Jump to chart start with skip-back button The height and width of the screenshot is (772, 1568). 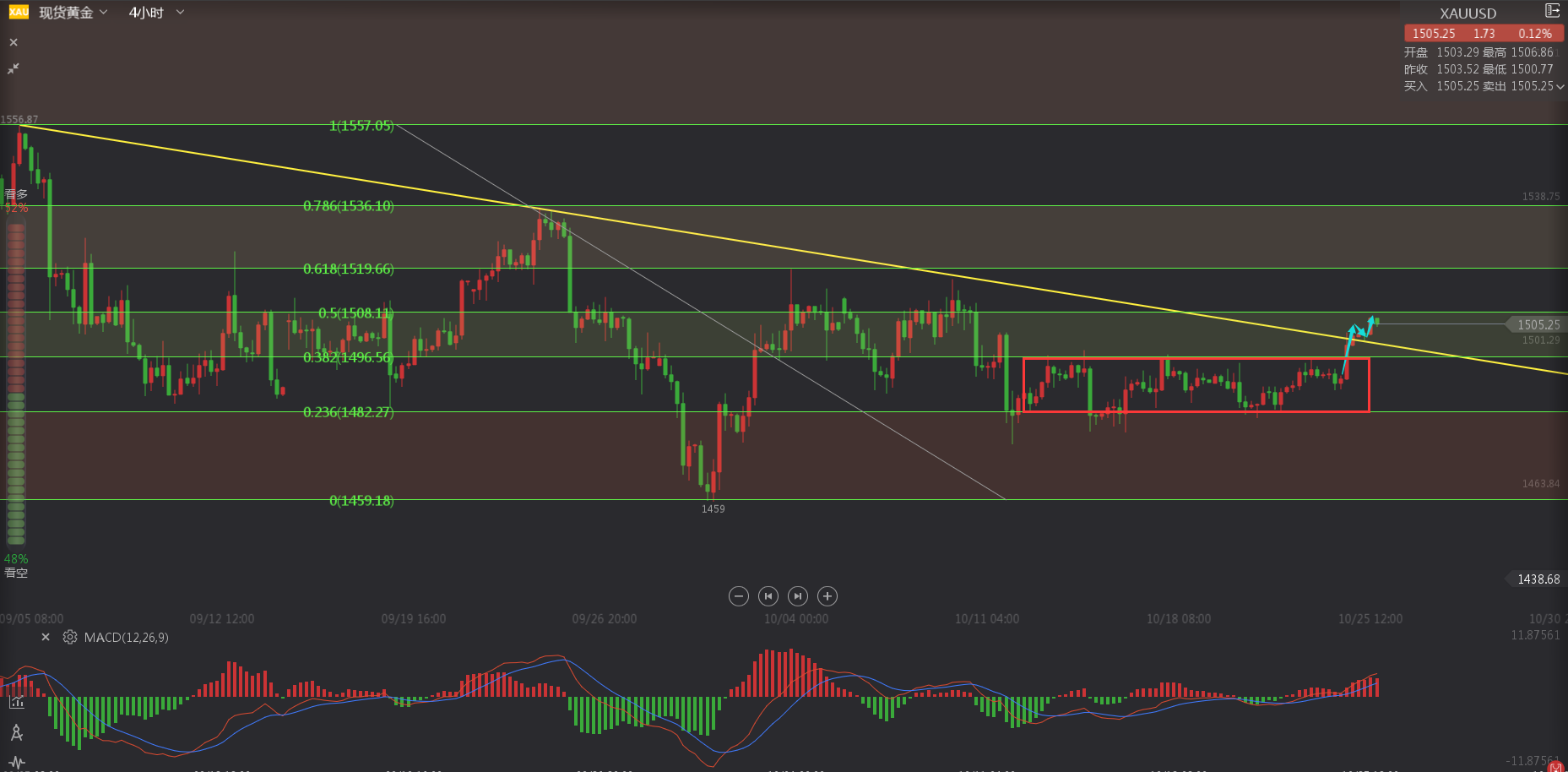coord(768,596)
